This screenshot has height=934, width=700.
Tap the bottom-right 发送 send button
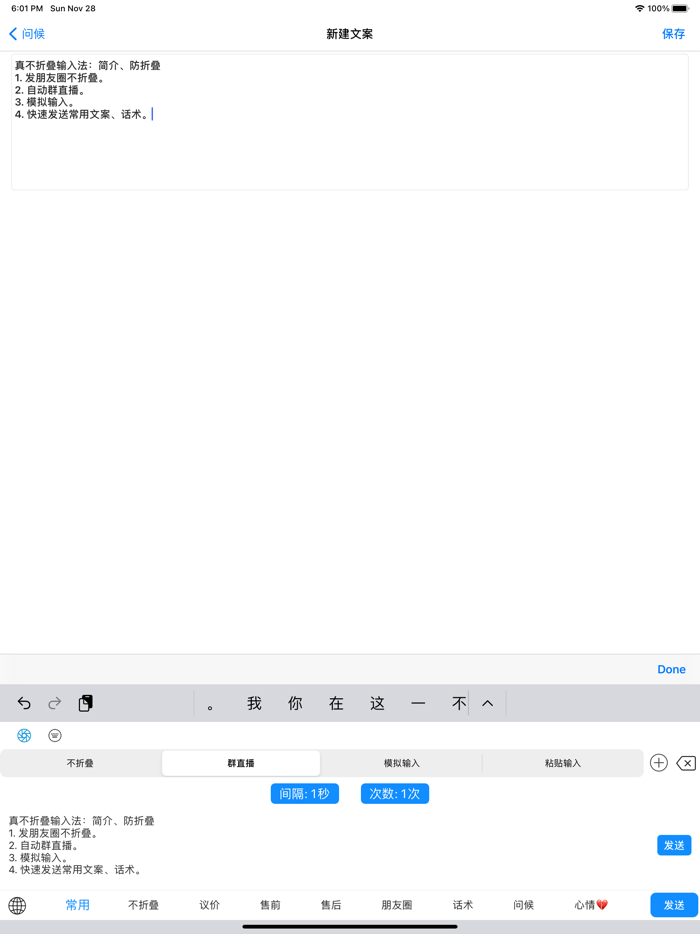[x=674, y=905]
